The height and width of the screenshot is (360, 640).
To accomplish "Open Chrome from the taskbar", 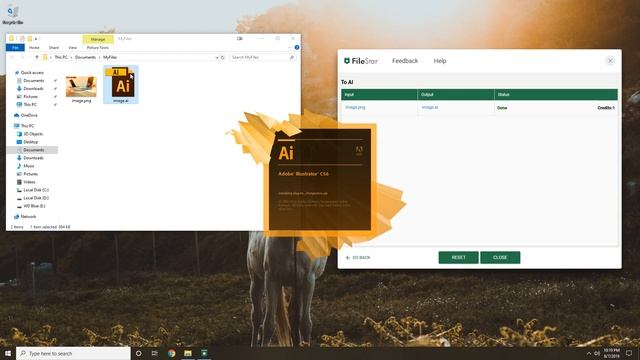I will pyautogui.click(x=171, y=353).
